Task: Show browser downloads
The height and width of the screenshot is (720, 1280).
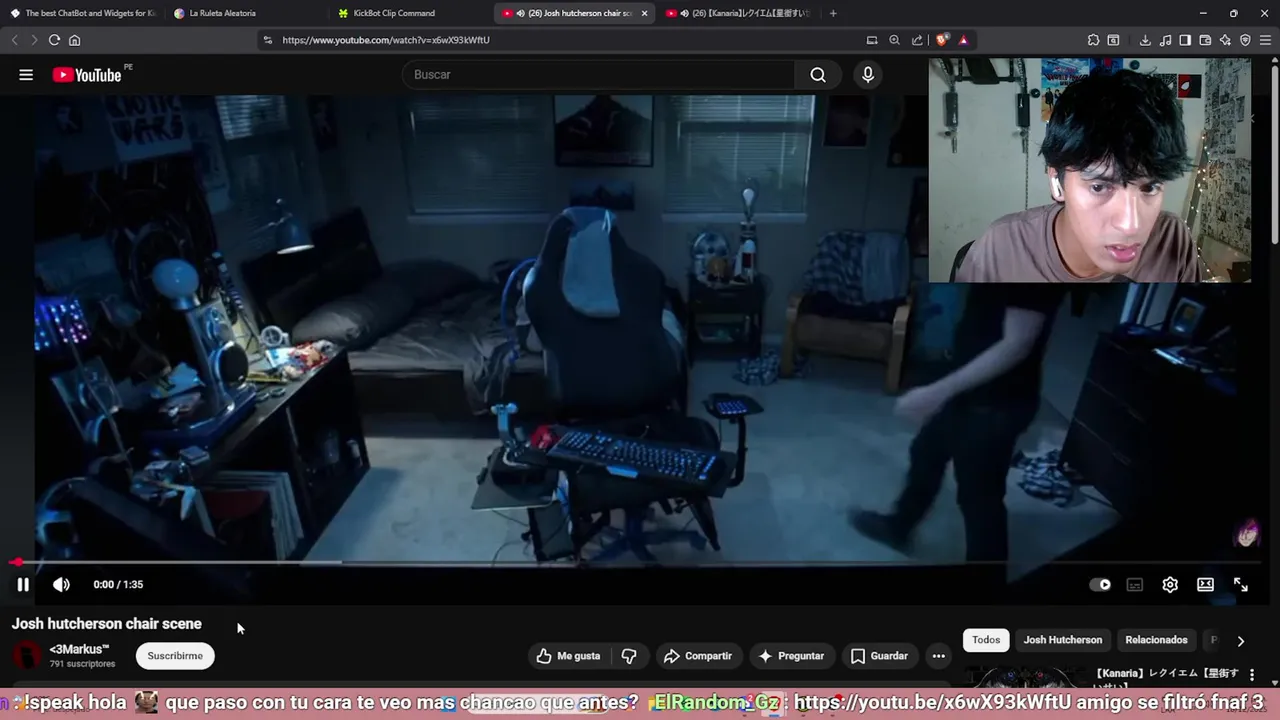Action: 1145,40
